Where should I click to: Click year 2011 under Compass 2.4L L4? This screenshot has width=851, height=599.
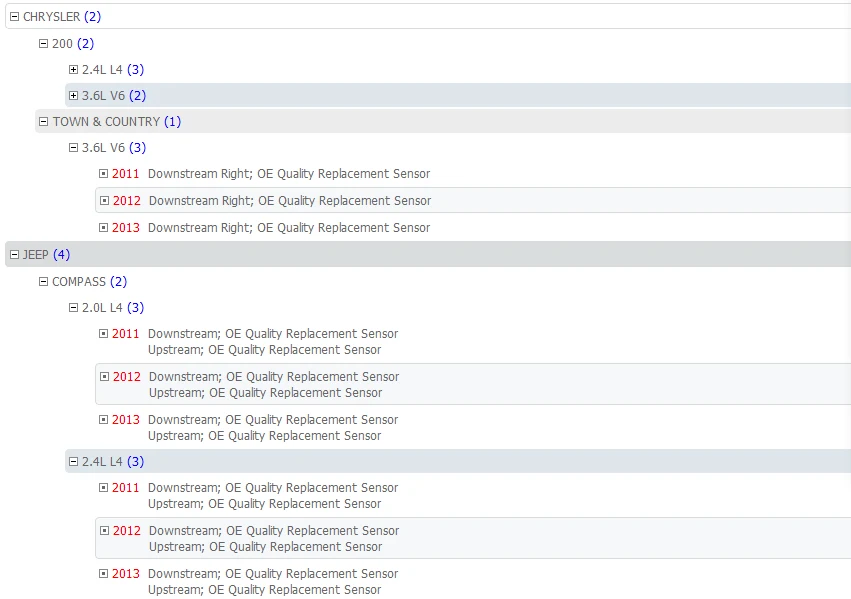(125, 488)
